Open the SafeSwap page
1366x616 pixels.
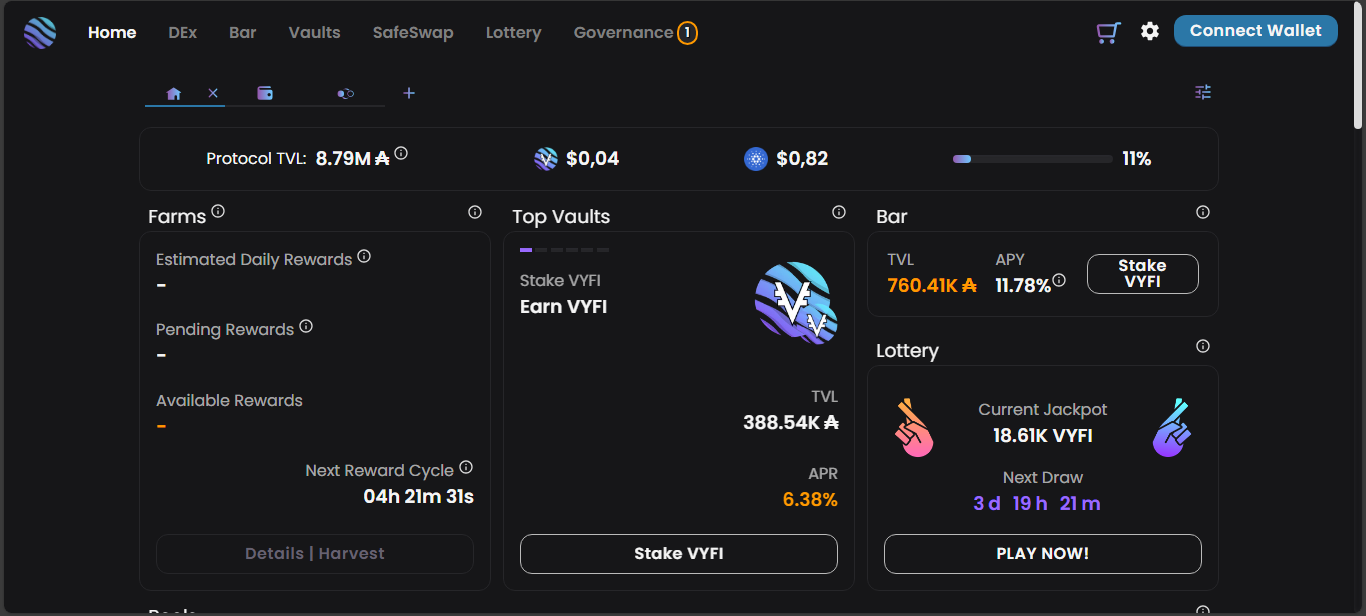click(x=413, y=33)
